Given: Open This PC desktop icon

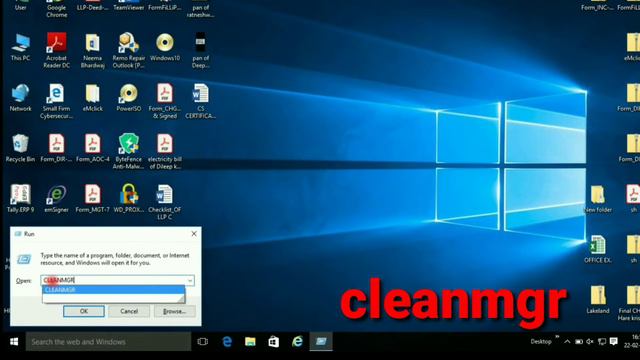Looking at the screenshot, I should coord(20,47).
